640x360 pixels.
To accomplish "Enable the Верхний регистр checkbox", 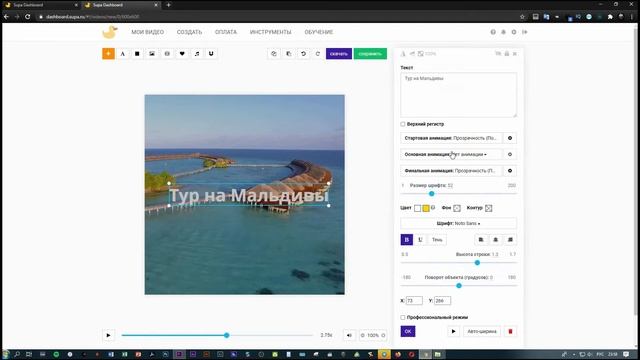I will (403, 124).
